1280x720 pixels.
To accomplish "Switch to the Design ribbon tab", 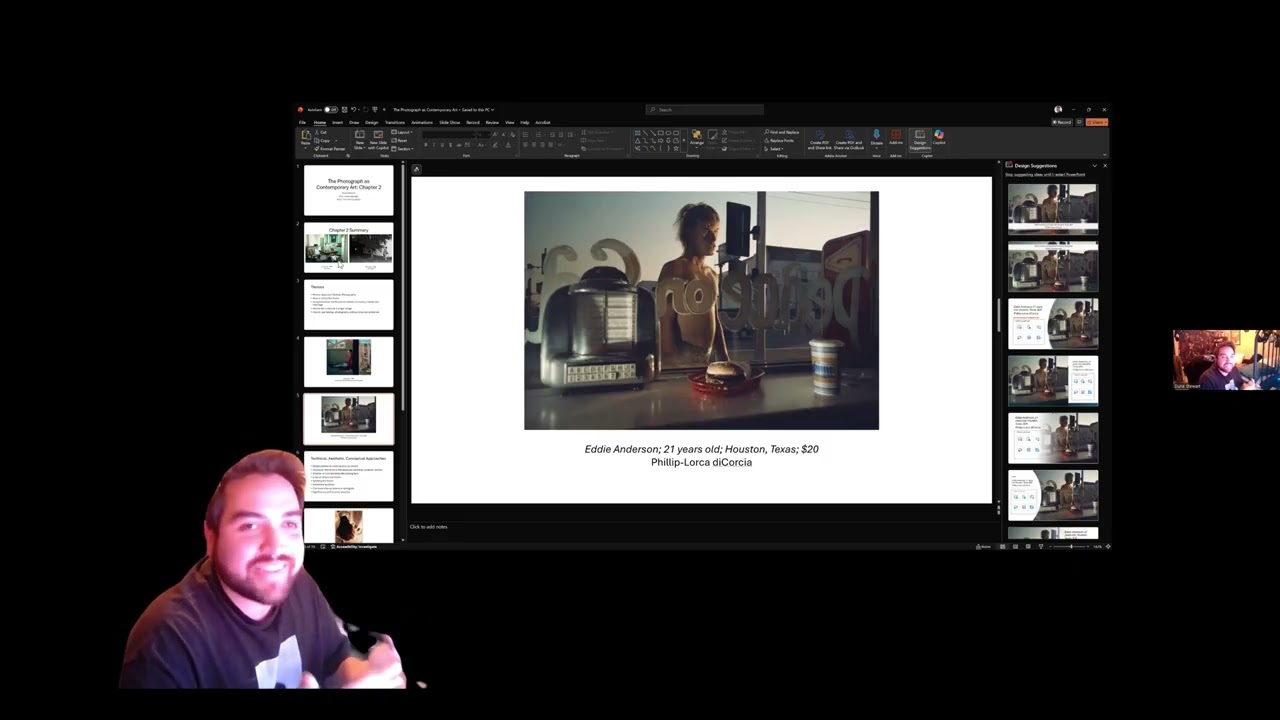I will click(x=371, y=122).
